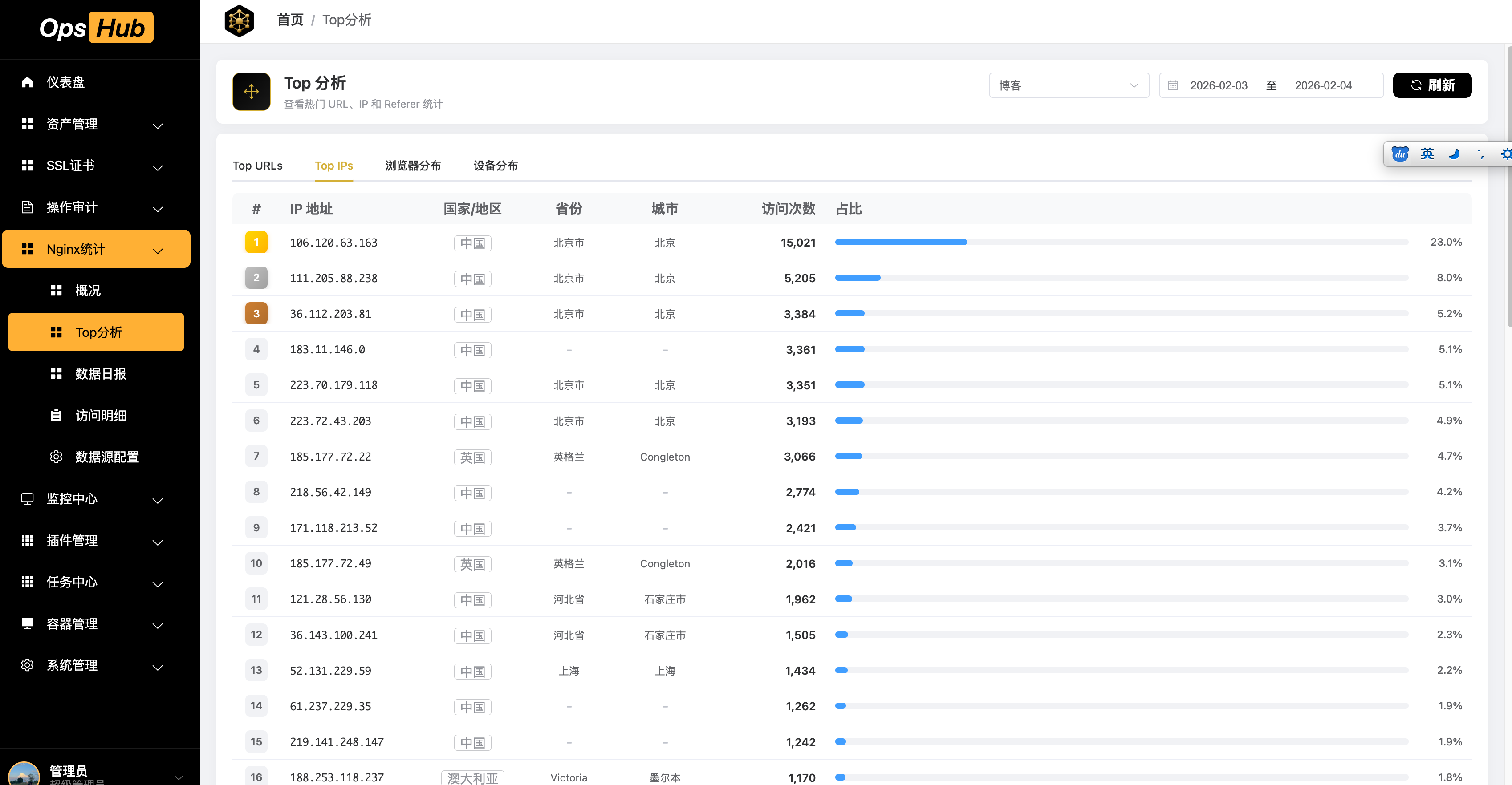
Task: Open 监控中心 monitoring center in sidebar
Action: tap(72, 499)
